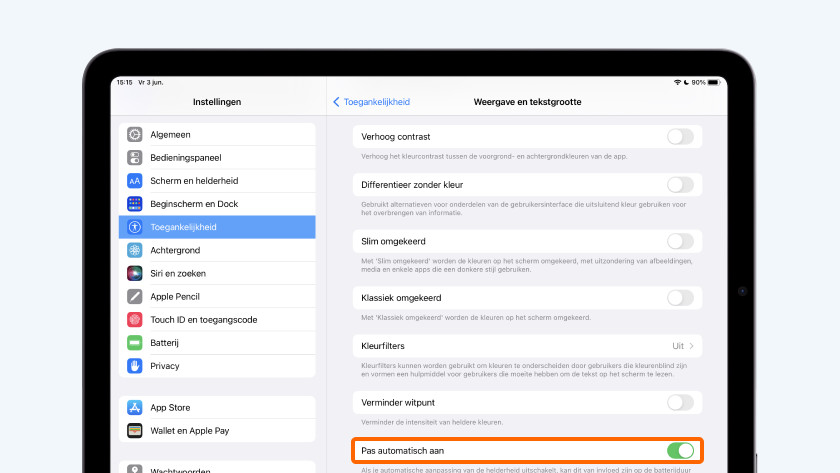Disable the Pas automatisch aan switch
The height and width of the screenshot is (473, 840).
680,451
